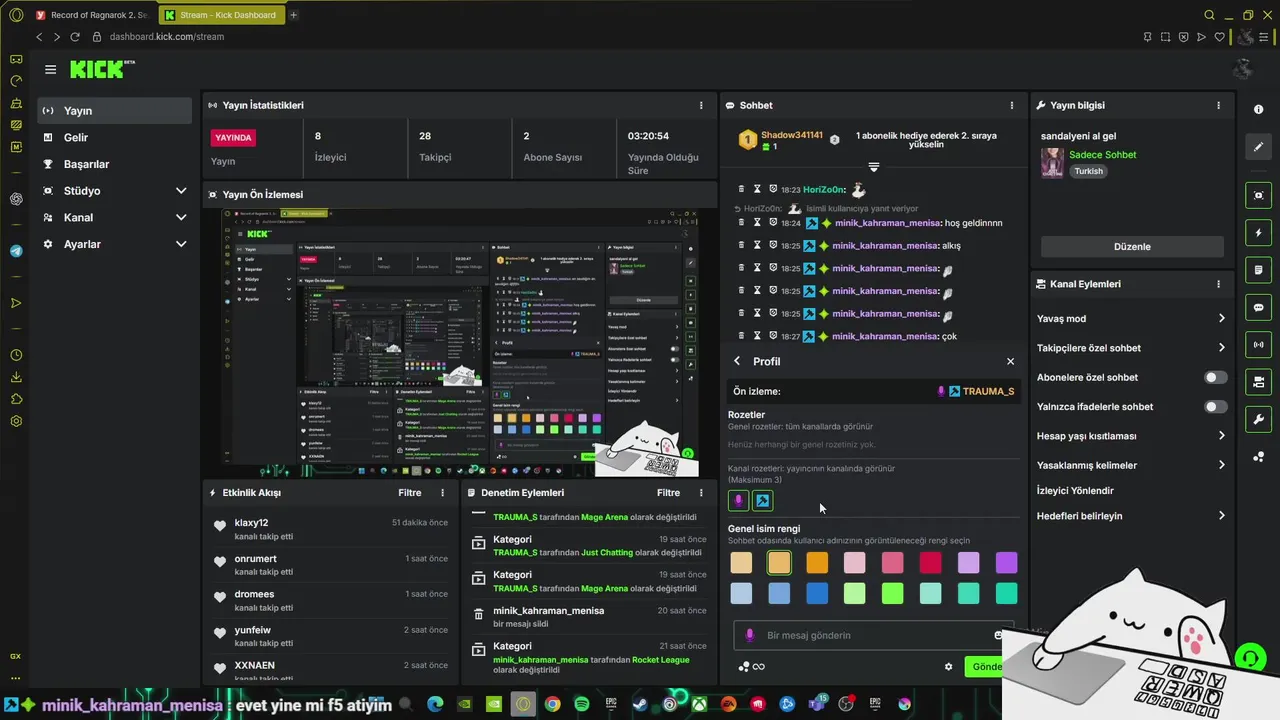Image resolution: width=1280 pixels, height=720 pixels.
Task: Open the Başarılar sidebar page
Action: click(x=114, y=164)
